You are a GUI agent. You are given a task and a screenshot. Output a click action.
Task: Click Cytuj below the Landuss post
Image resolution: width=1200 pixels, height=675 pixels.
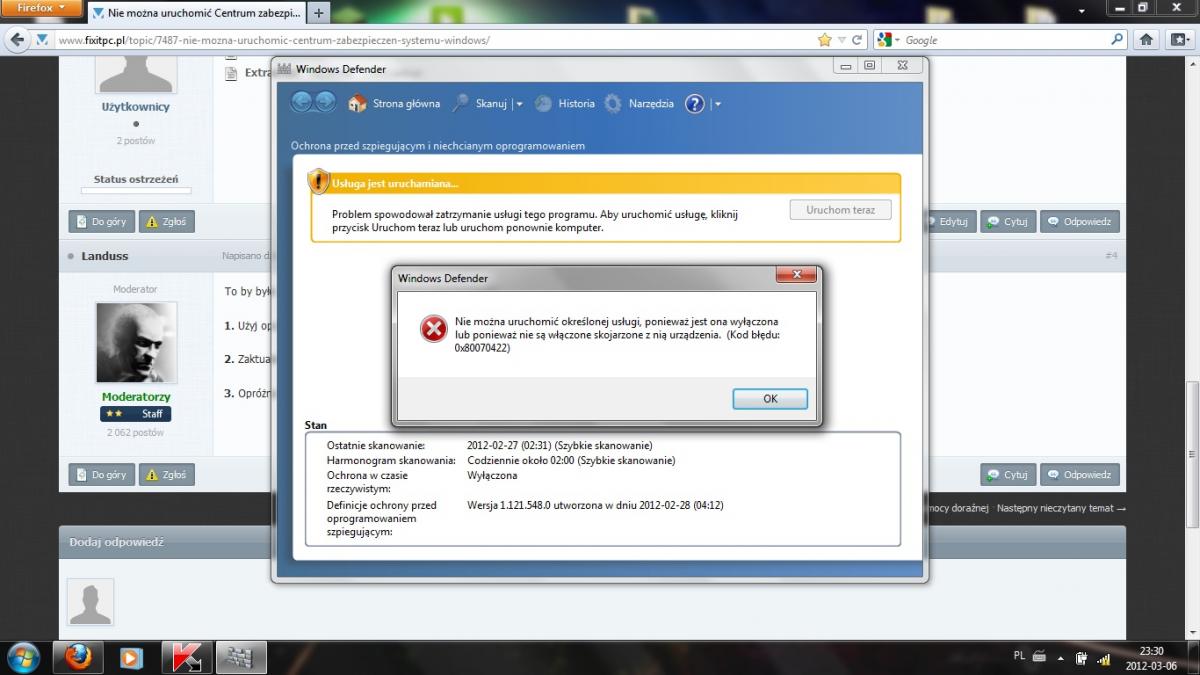[x=1007, y=475]
